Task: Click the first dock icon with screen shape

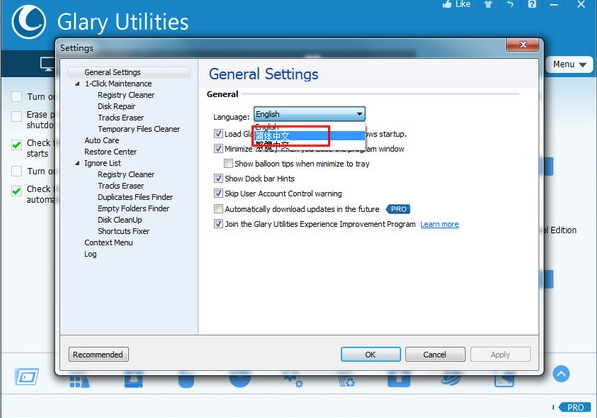Action: 27,377
